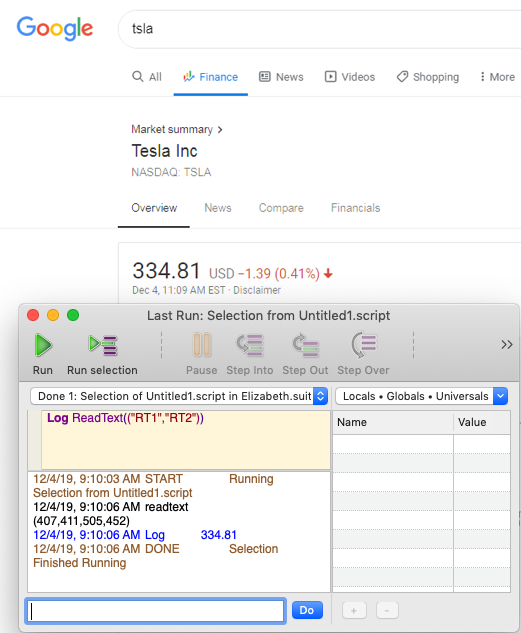Click the Run selection icon
The width and height of the screenshot is (521, 633).
pyautogui.click(x=103, y=345)
